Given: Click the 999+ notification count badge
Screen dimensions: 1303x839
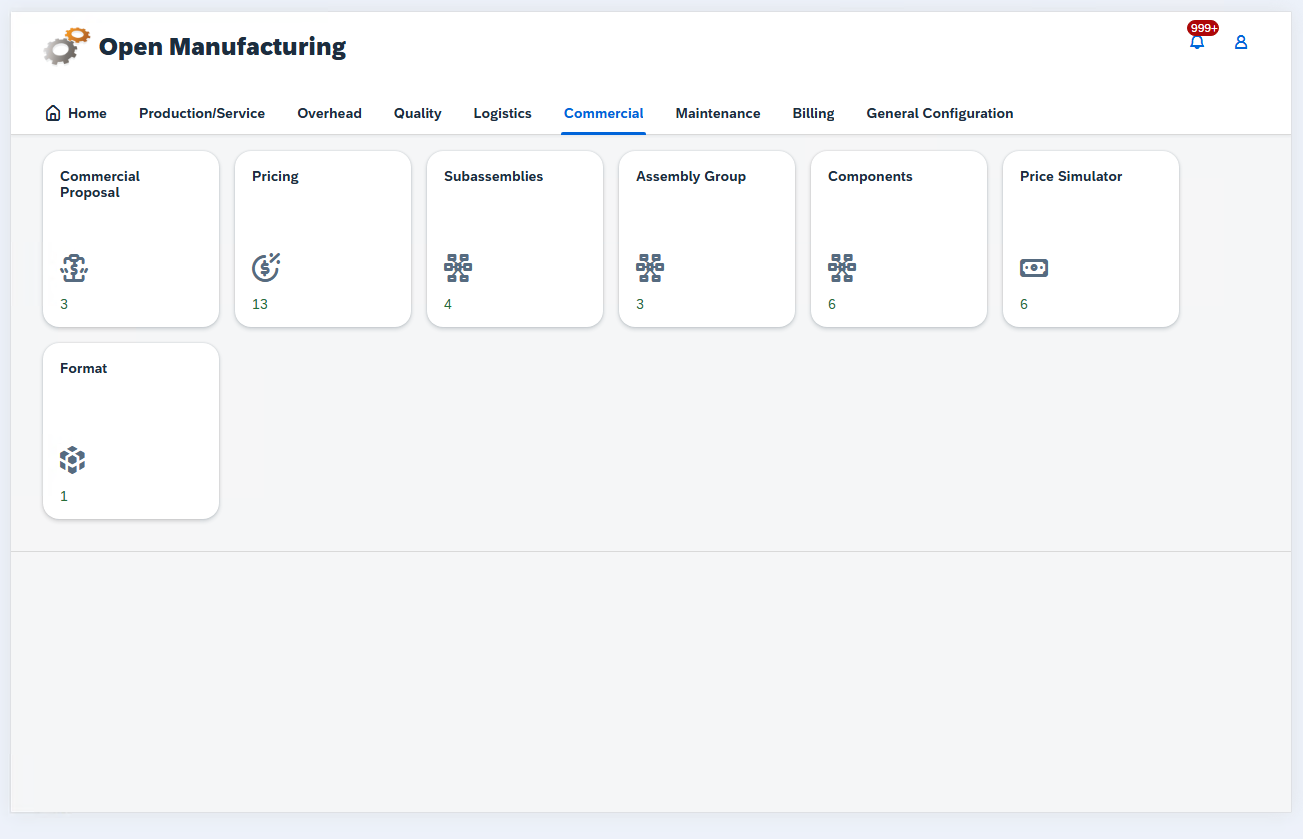Looking at the screenshot, I should pos(1202,28).
